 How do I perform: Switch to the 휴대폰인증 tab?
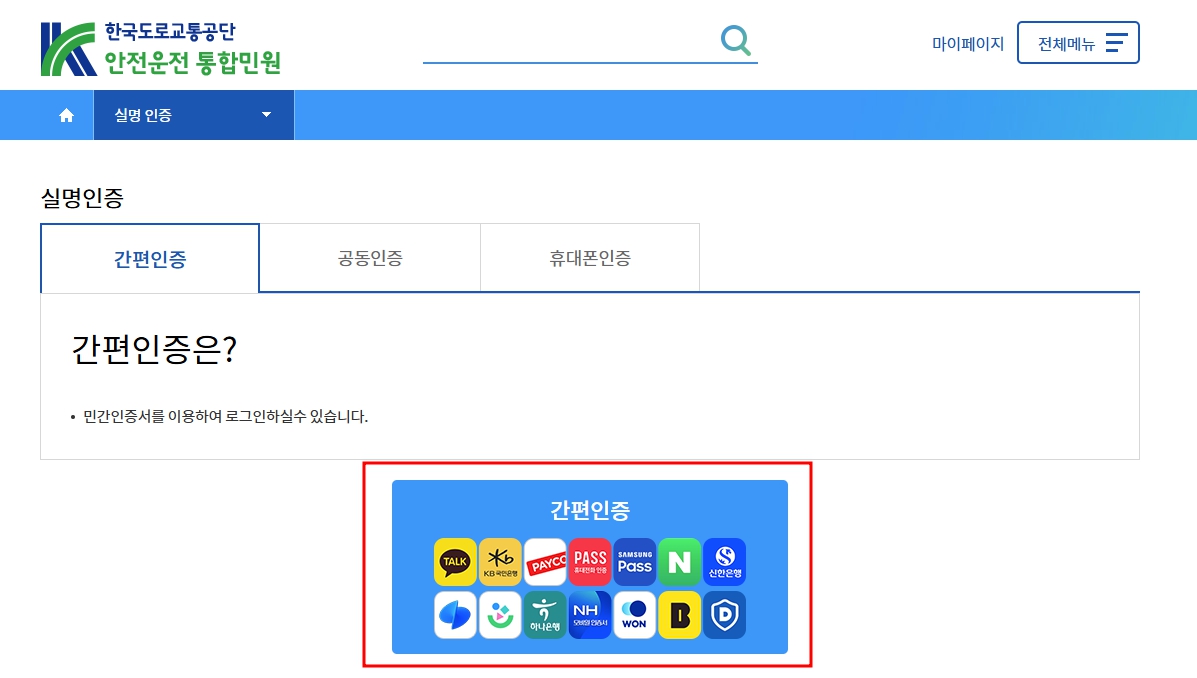[x=590, y=258]
